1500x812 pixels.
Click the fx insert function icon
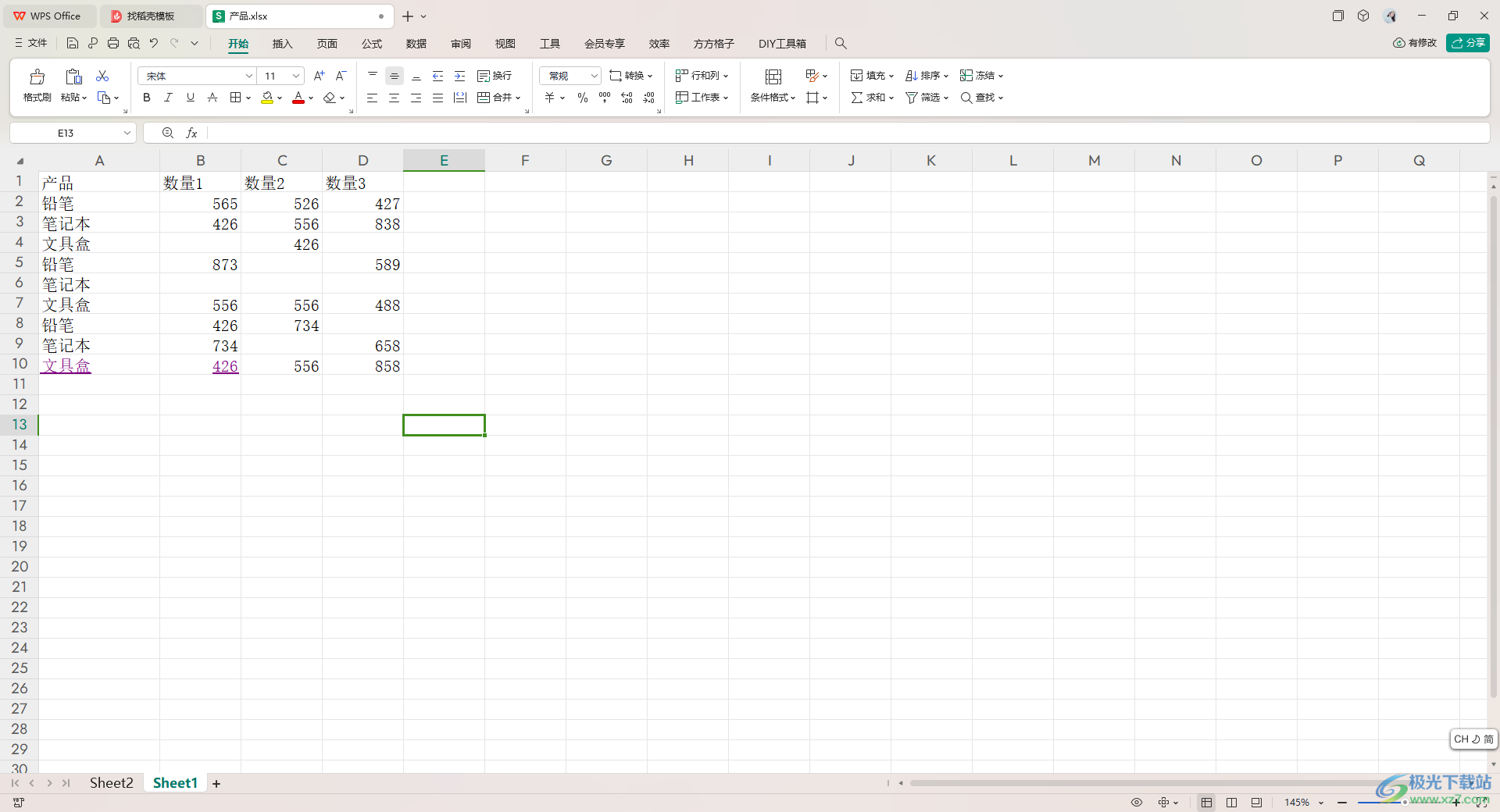(x=191, y=134)
